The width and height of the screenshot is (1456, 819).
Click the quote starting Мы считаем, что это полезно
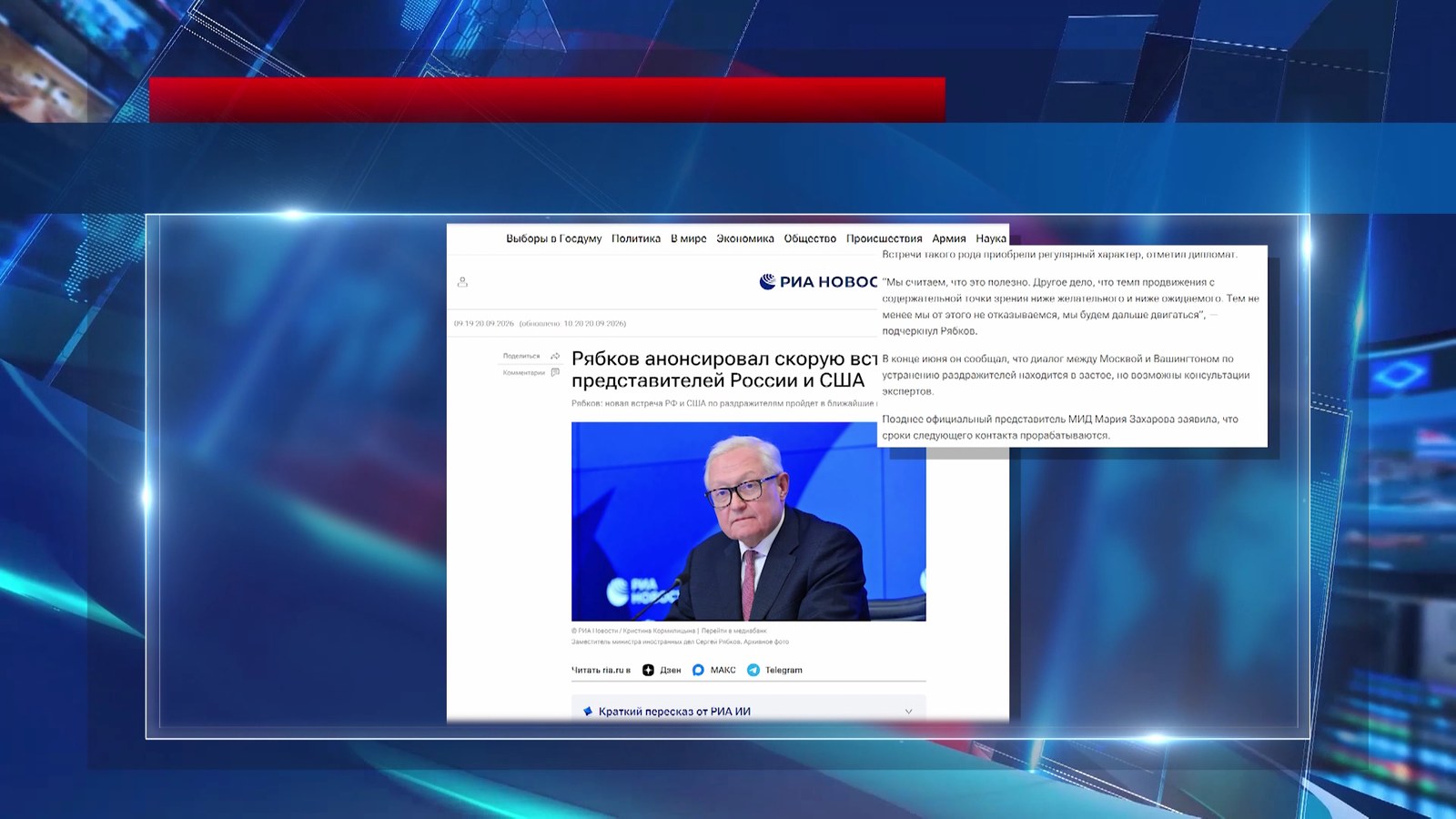[1070, 307]
